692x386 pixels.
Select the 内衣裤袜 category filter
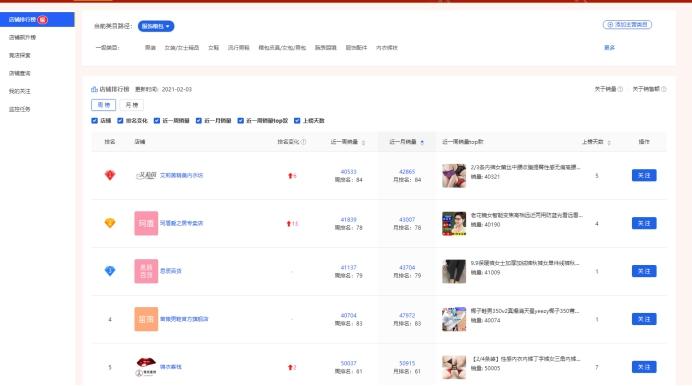click(x=387, y=48)
